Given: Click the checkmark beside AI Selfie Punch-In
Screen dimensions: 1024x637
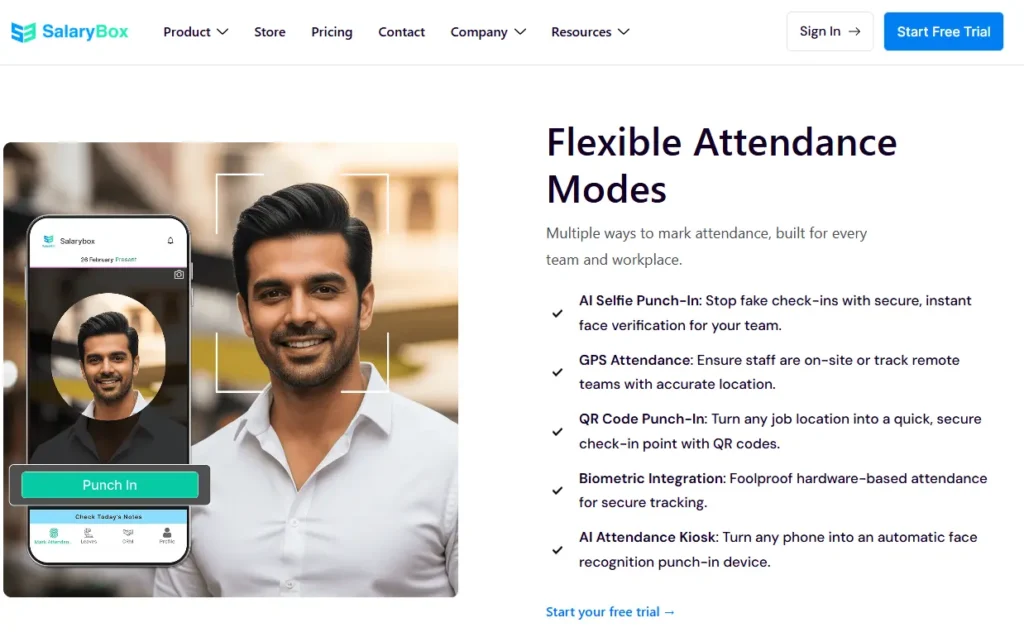Looking at the screenshot, I should click(x=558, y=313).
